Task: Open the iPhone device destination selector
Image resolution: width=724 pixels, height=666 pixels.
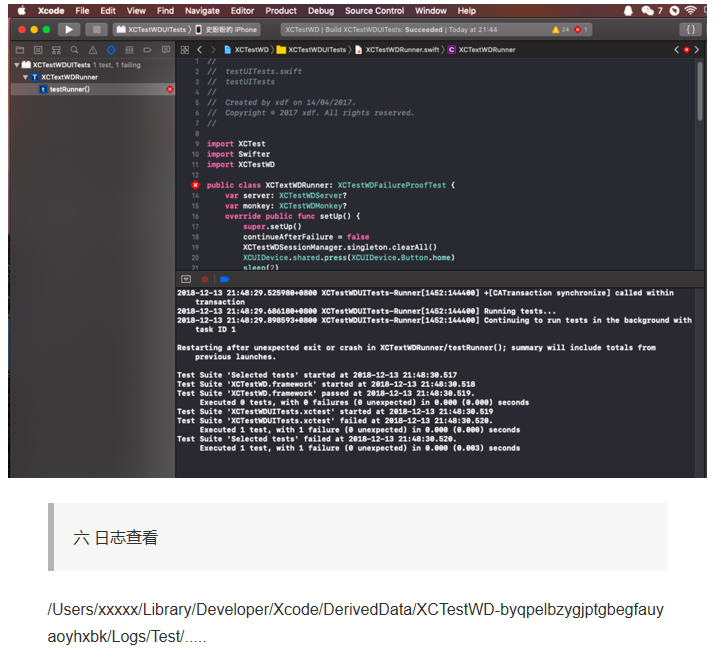Action: (226, 30)
